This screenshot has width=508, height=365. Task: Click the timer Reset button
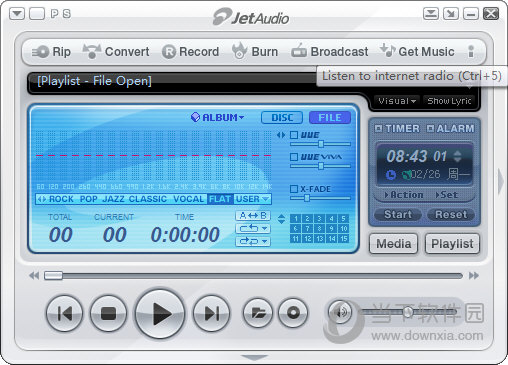coord(451,214)
